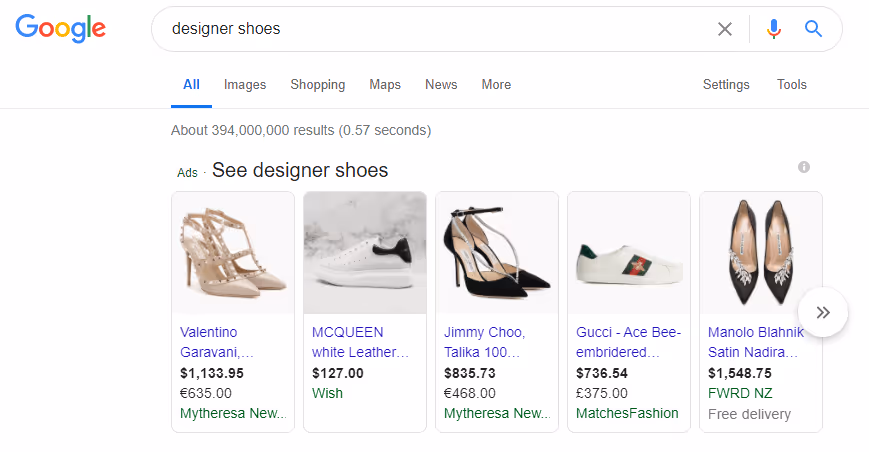Click the Google logo
This screenshot has height=452, width=869.
60,28
